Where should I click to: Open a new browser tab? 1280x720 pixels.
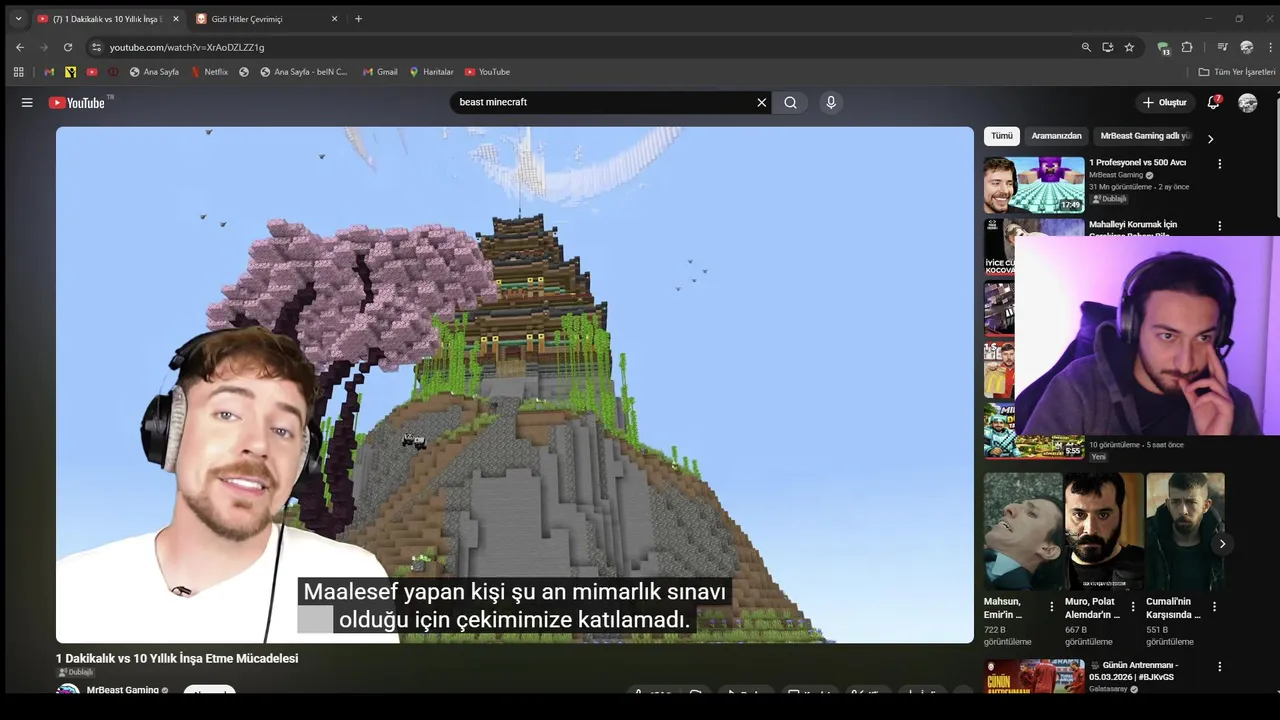tap(358, 19)
